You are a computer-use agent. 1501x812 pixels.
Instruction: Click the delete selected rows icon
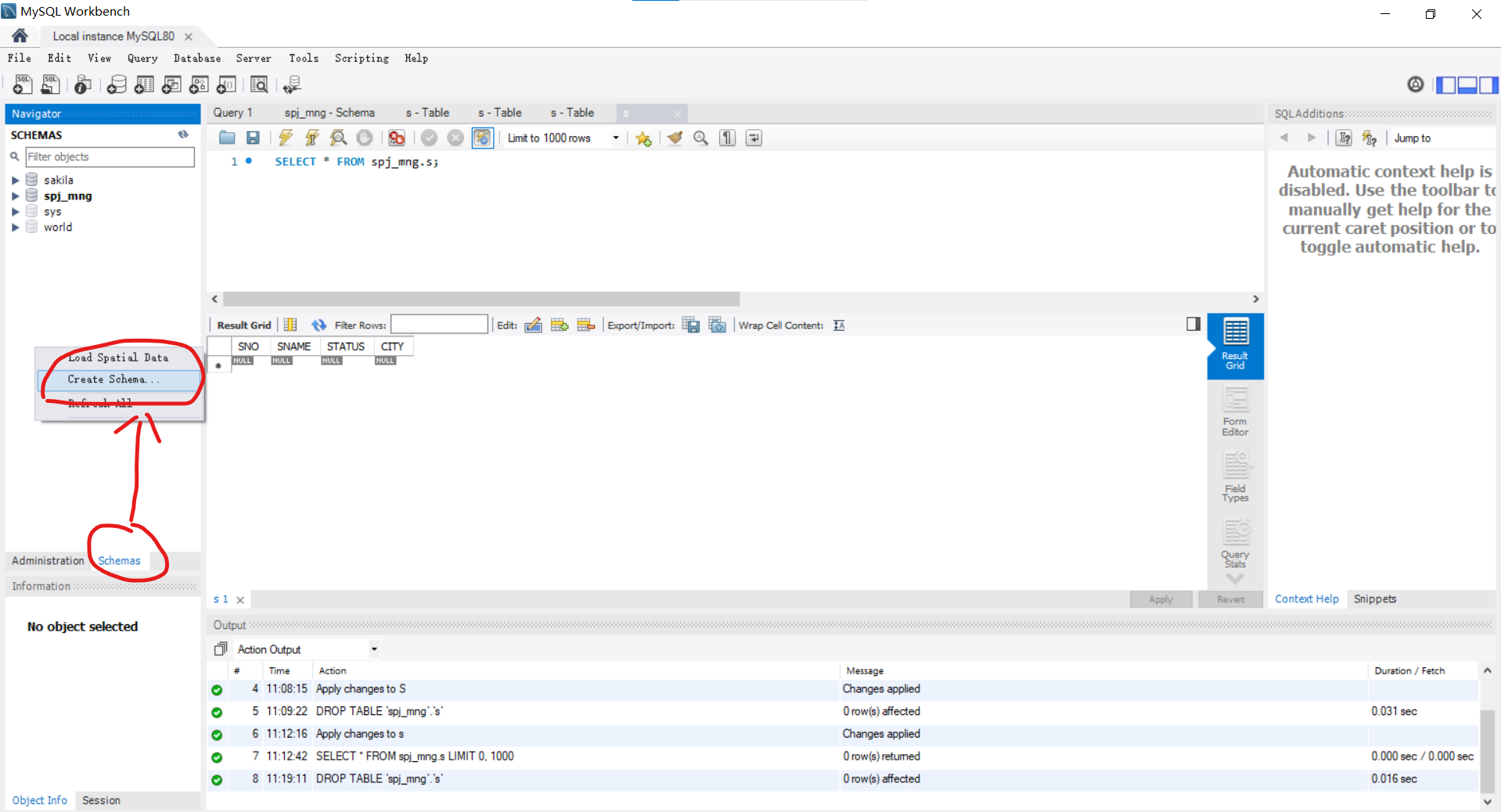pyautogui.click(x=586, y=325)
